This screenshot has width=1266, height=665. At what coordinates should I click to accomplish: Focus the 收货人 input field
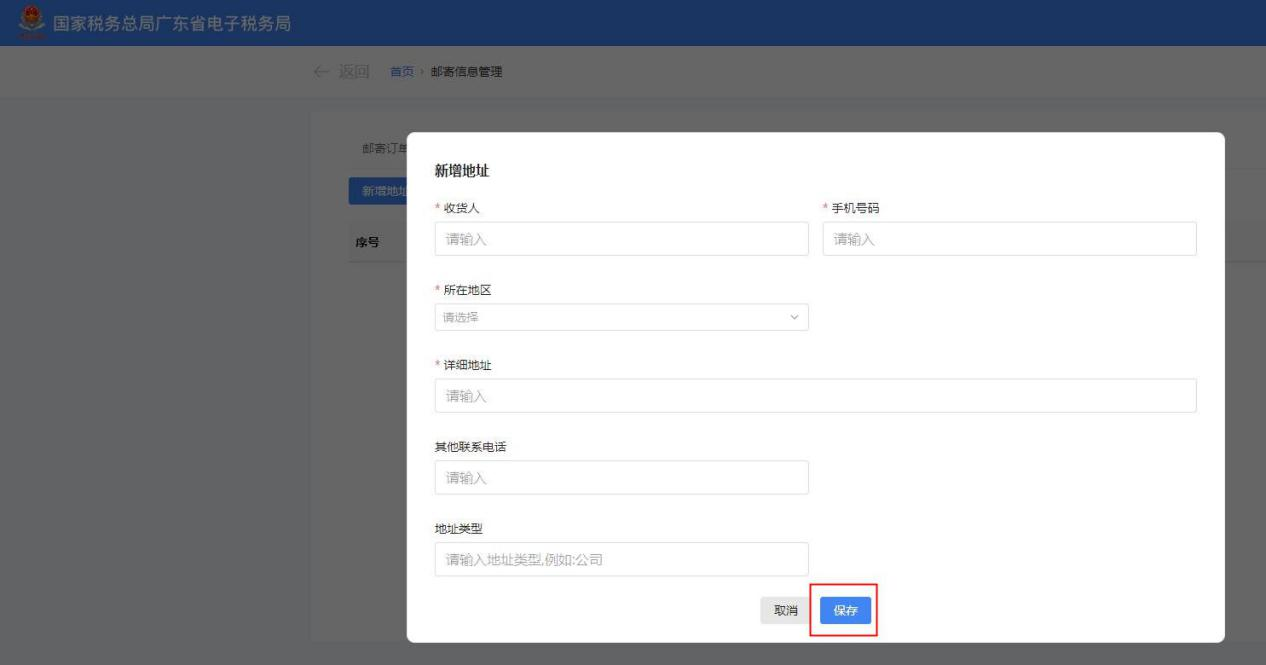tap(621, 239)
